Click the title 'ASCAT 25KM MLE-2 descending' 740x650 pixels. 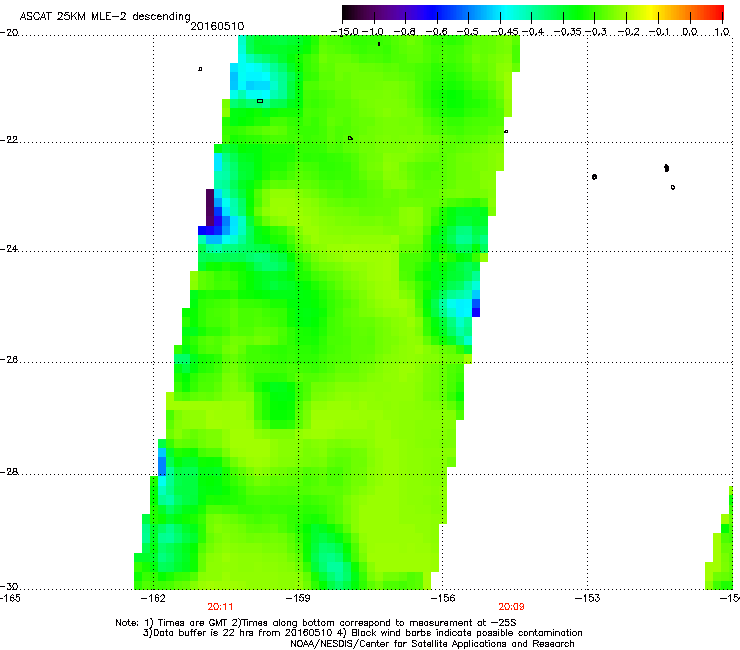[105, 17]
